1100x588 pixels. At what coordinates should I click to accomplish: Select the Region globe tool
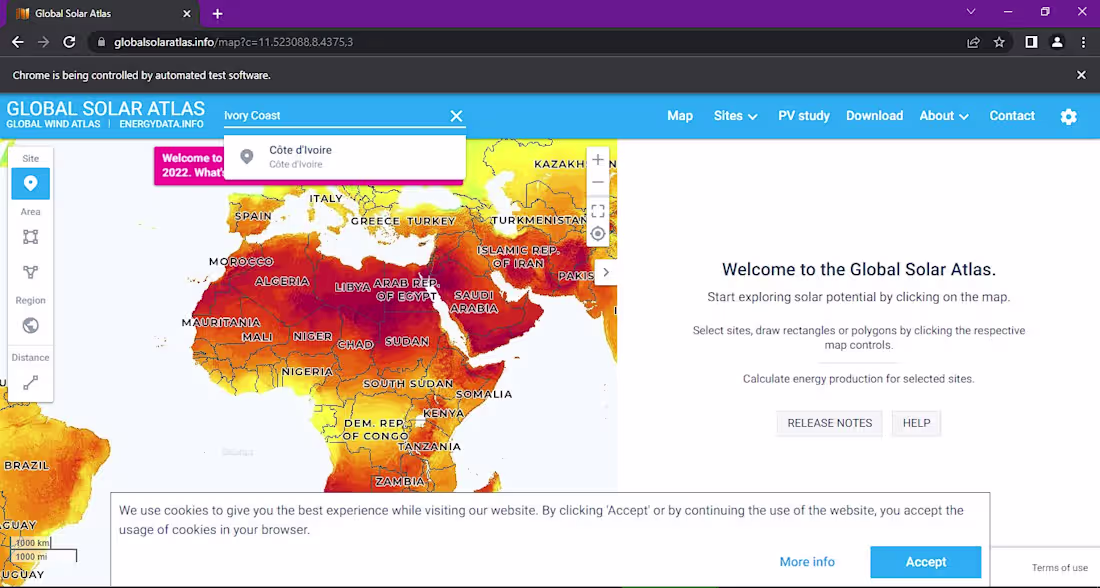(x=30, y=325)
